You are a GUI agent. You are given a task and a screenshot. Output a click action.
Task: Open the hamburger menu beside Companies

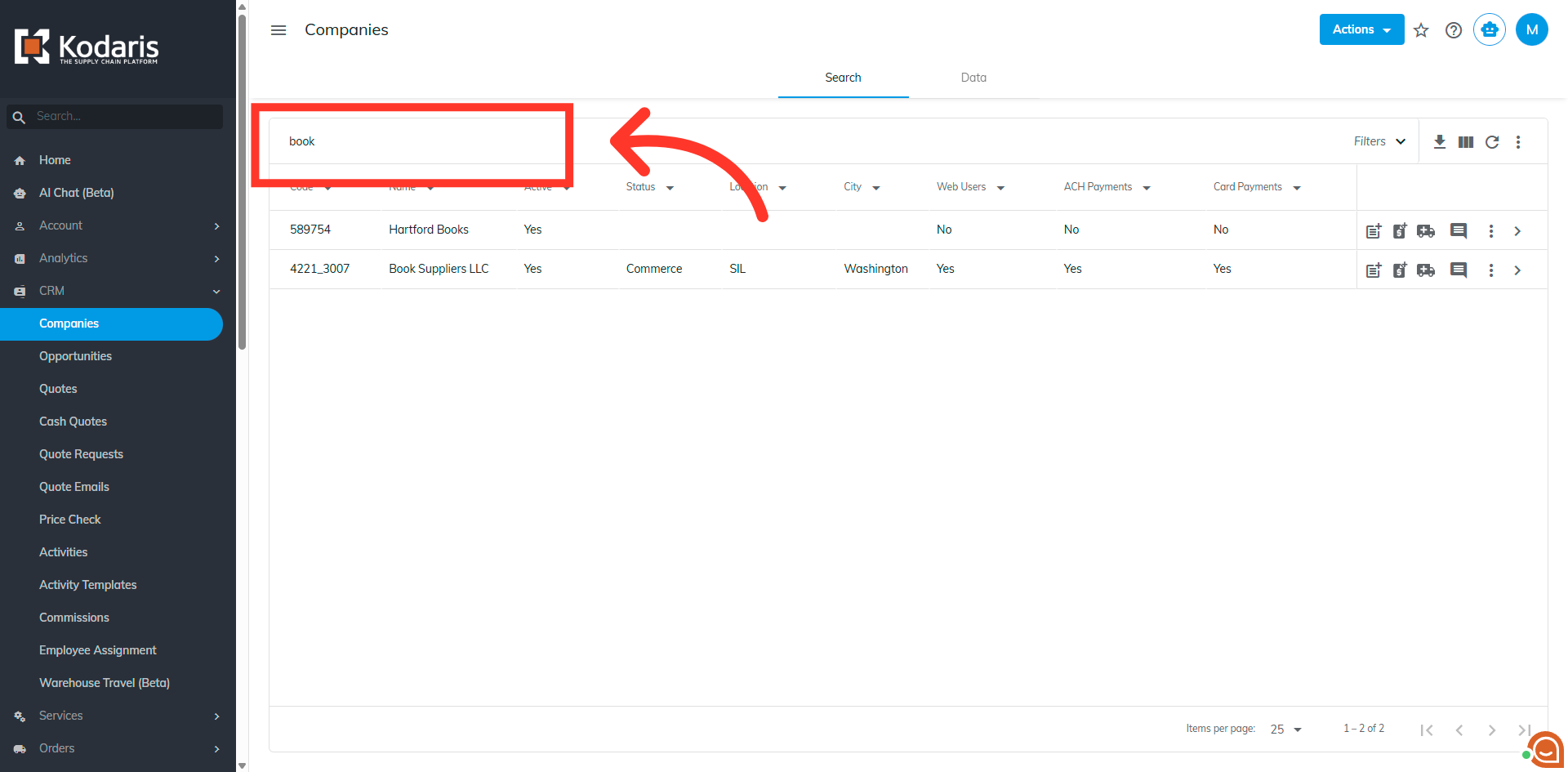pos(278,30)
